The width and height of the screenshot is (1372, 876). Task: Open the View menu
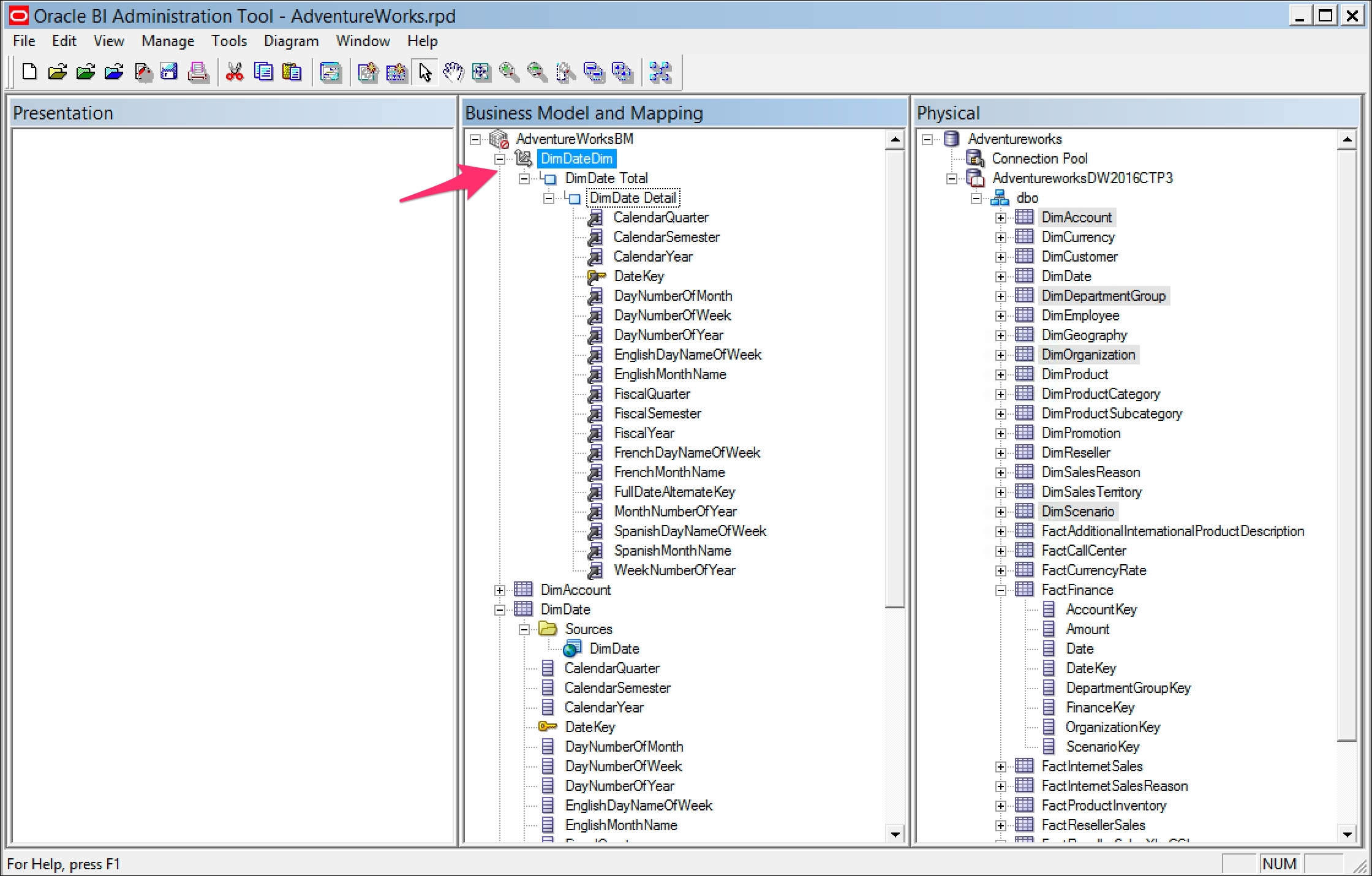[x=109, y=41]
